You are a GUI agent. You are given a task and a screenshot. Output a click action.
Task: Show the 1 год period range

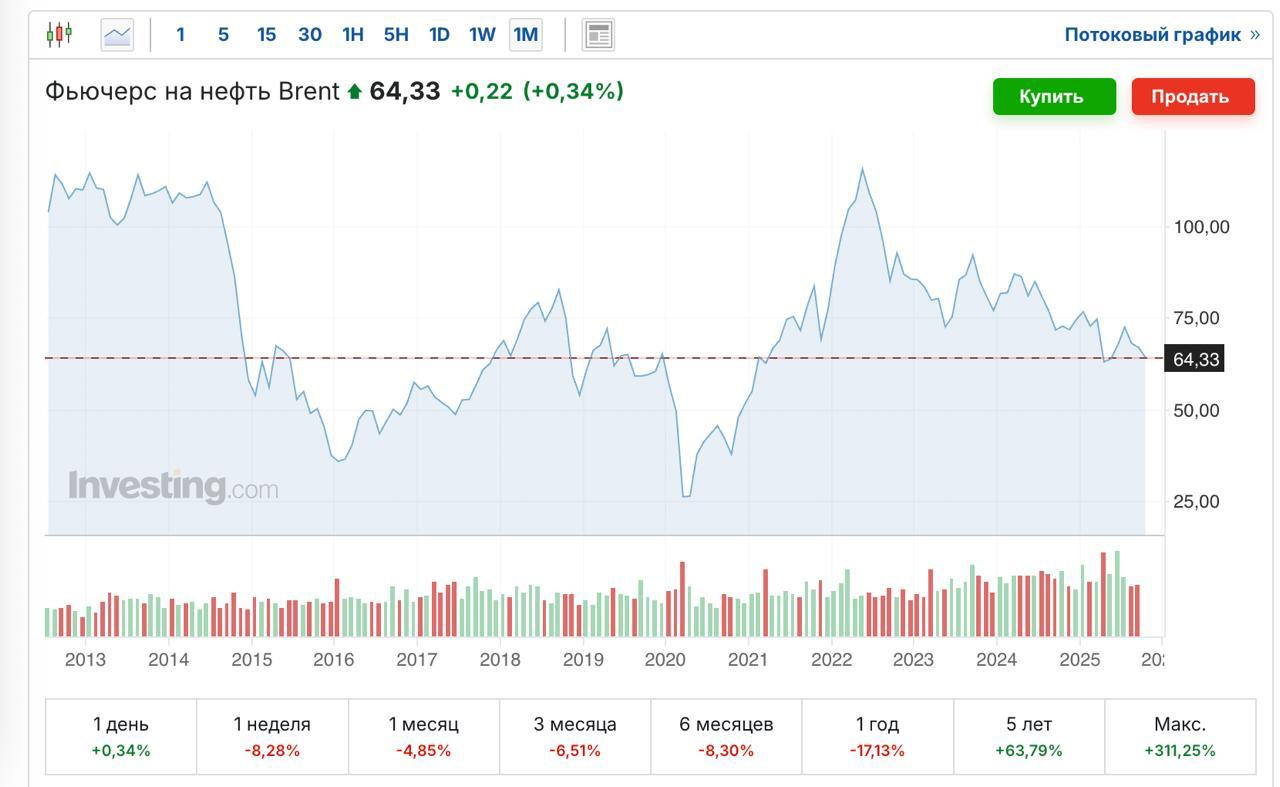coord(877,736)
